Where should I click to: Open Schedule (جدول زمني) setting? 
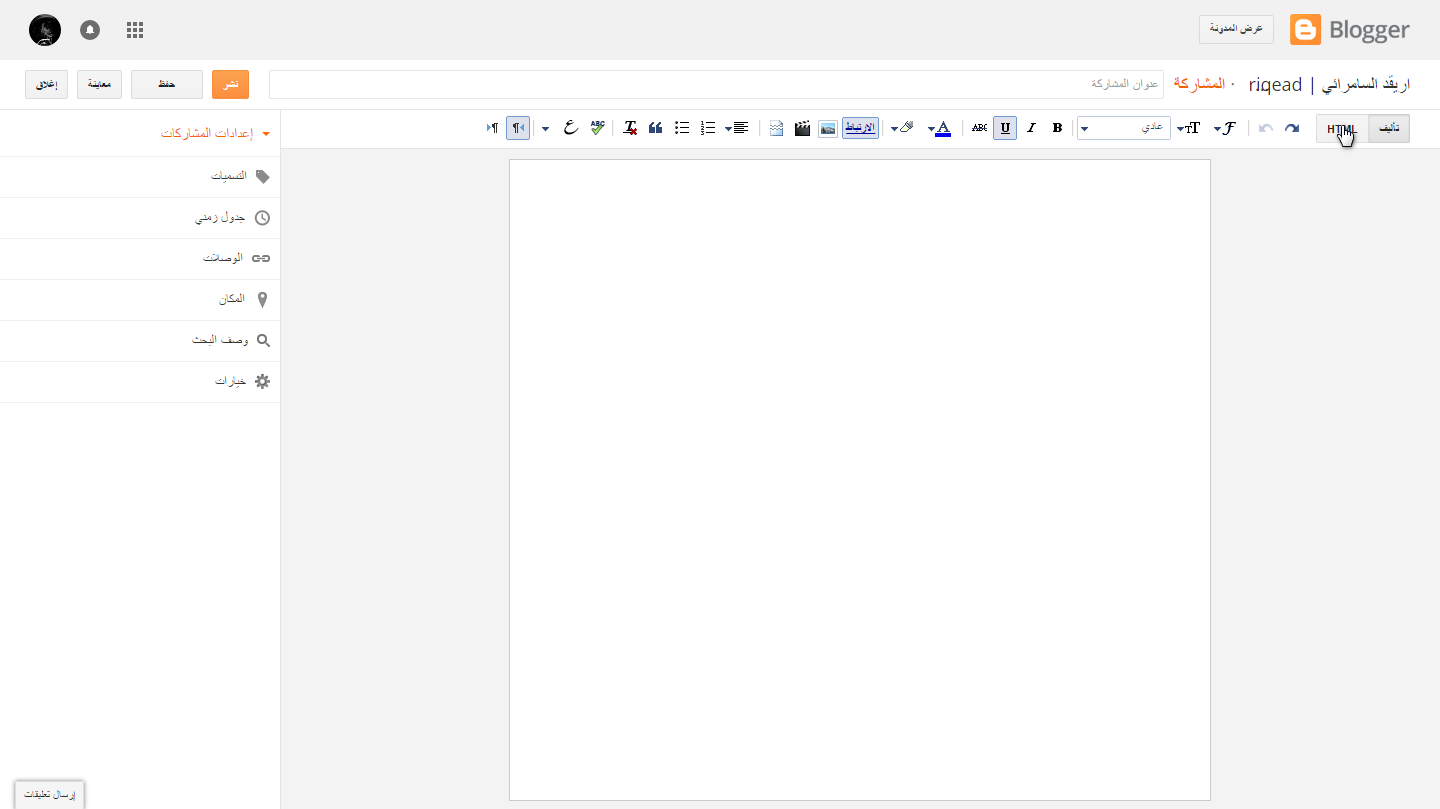(140, 218)
